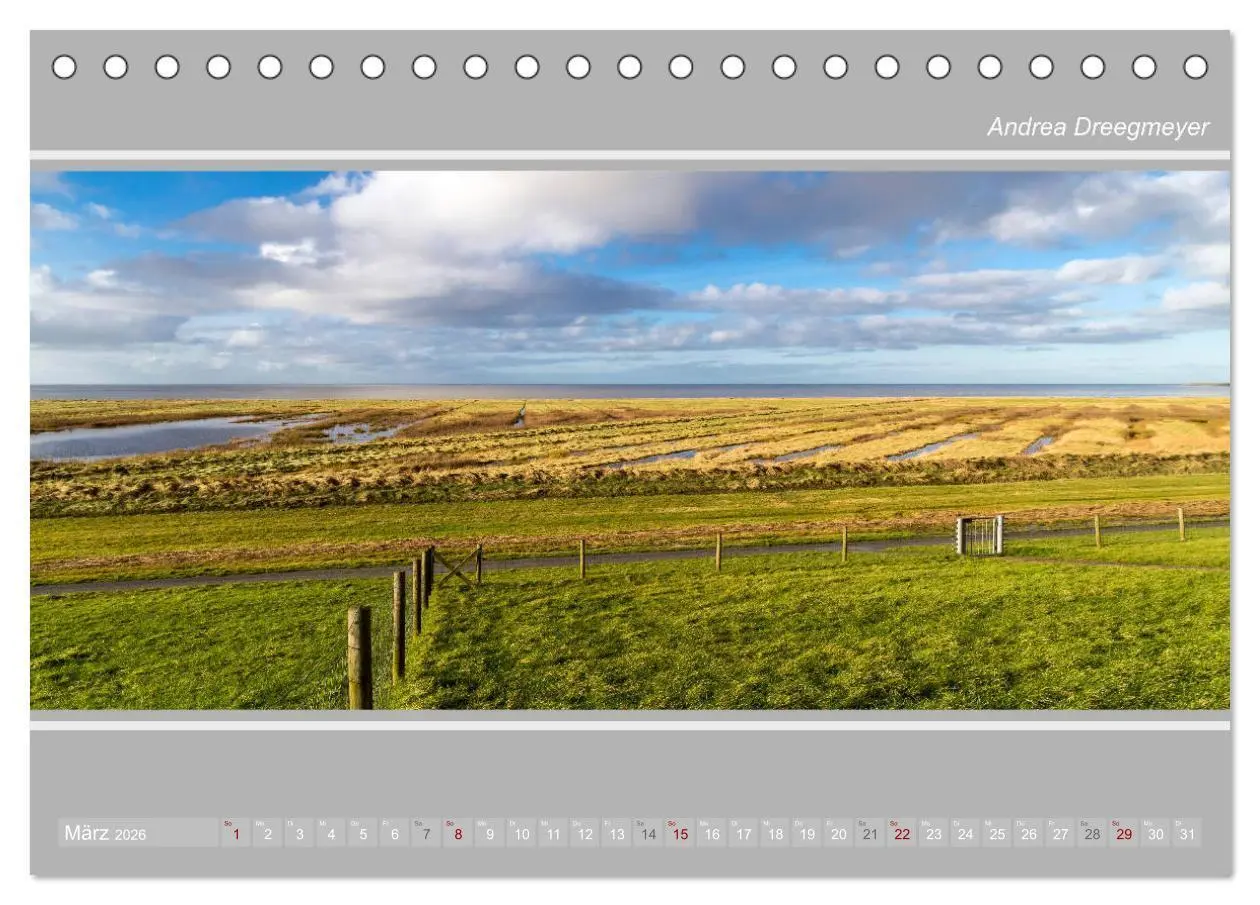This screenshot has width=1260, height=905.
Task: Pick day 6 in the calendar row
Action: tap(395, 833)
